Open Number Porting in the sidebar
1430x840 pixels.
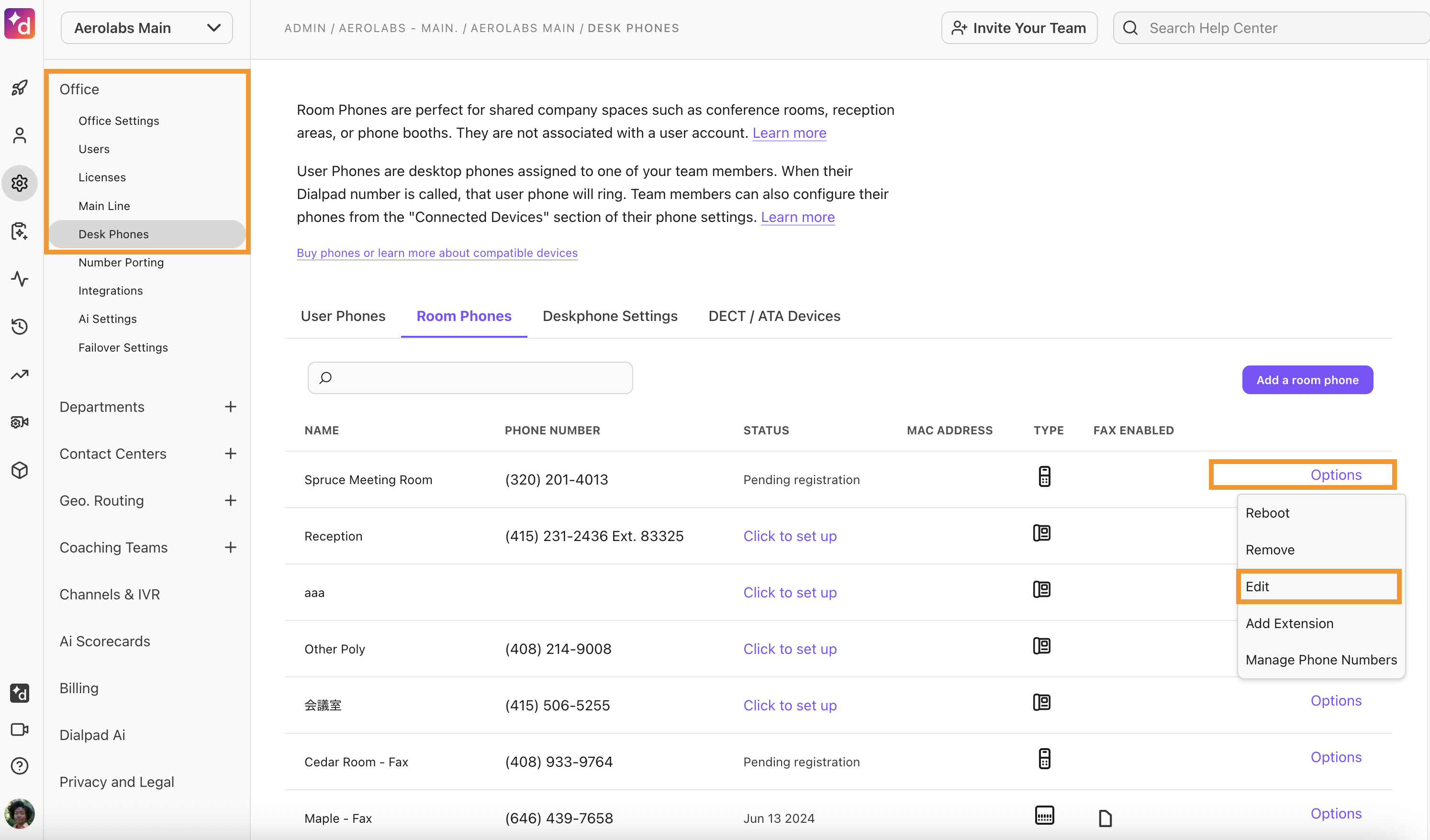point(121,263)
